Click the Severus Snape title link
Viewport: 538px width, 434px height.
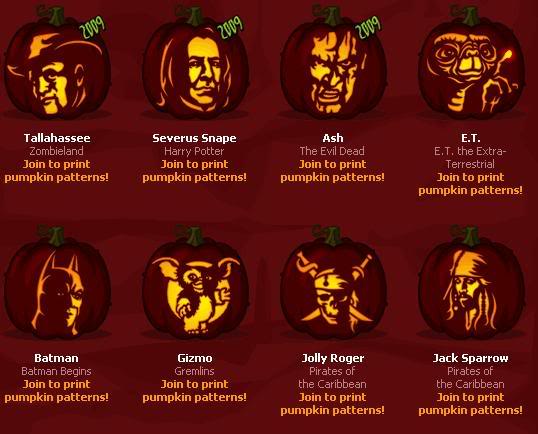pos(195,138)
